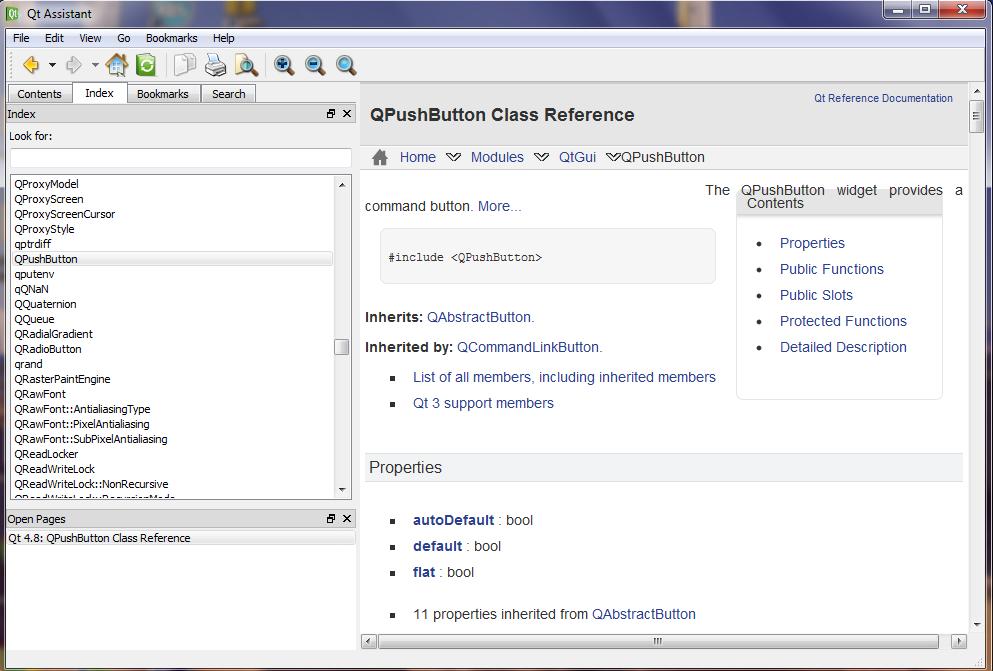Open the flat property link
This screenshot has width=993, height=671.
click(x=424, y=572)
